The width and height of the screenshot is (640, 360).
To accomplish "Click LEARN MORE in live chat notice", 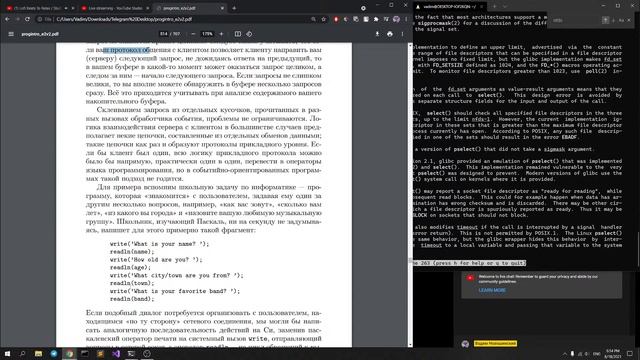I will point(492,290).
